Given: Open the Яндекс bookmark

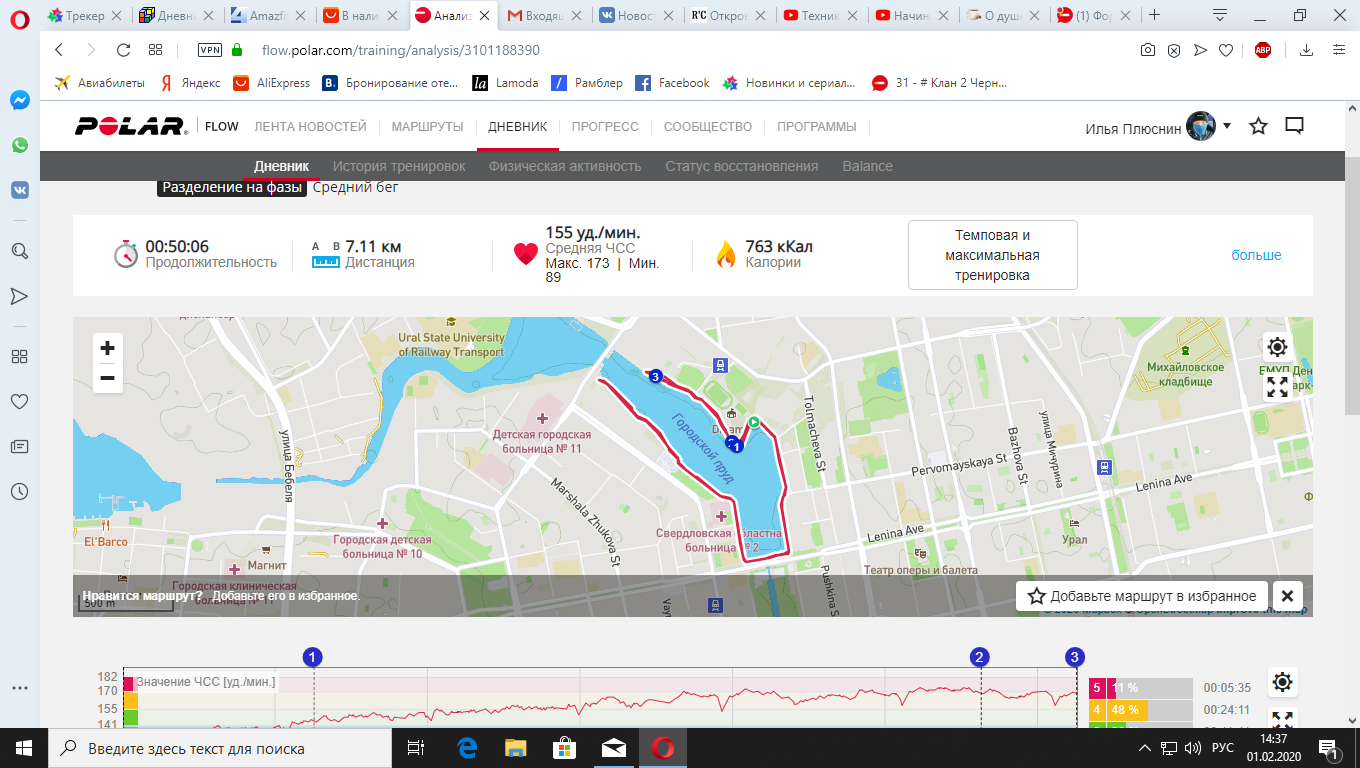Looking at the screenshot, I should click(x=190, y=83).
